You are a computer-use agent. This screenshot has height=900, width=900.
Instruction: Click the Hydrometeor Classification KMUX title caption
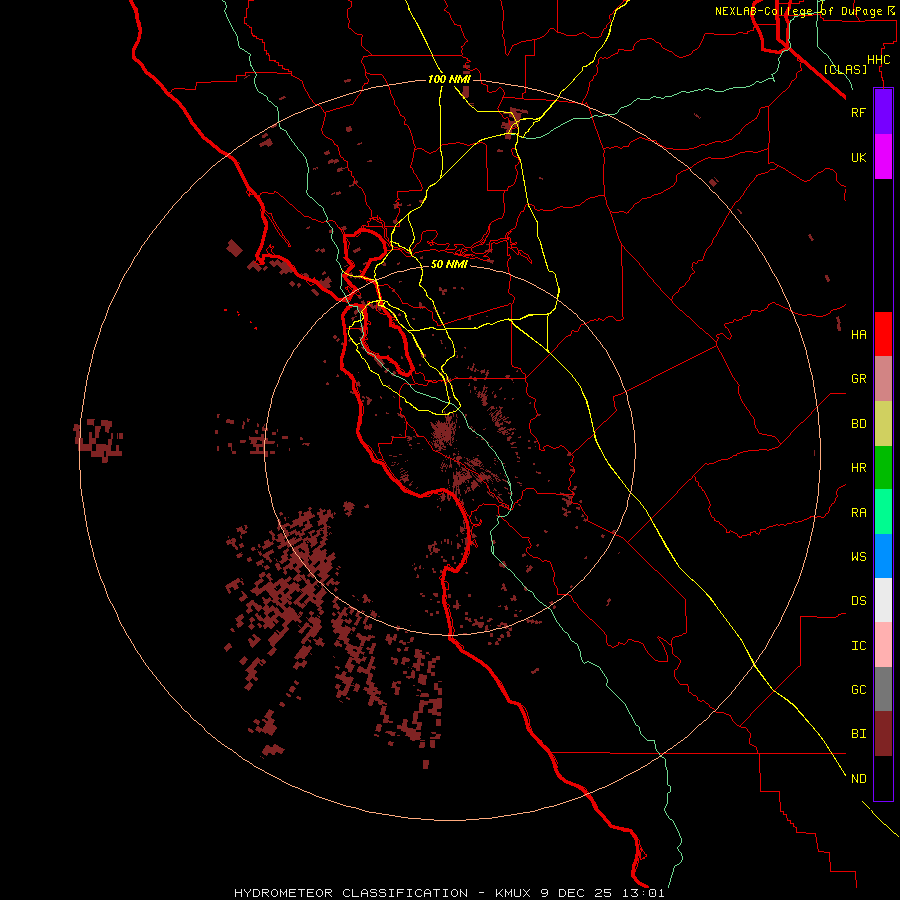[449, 893]
